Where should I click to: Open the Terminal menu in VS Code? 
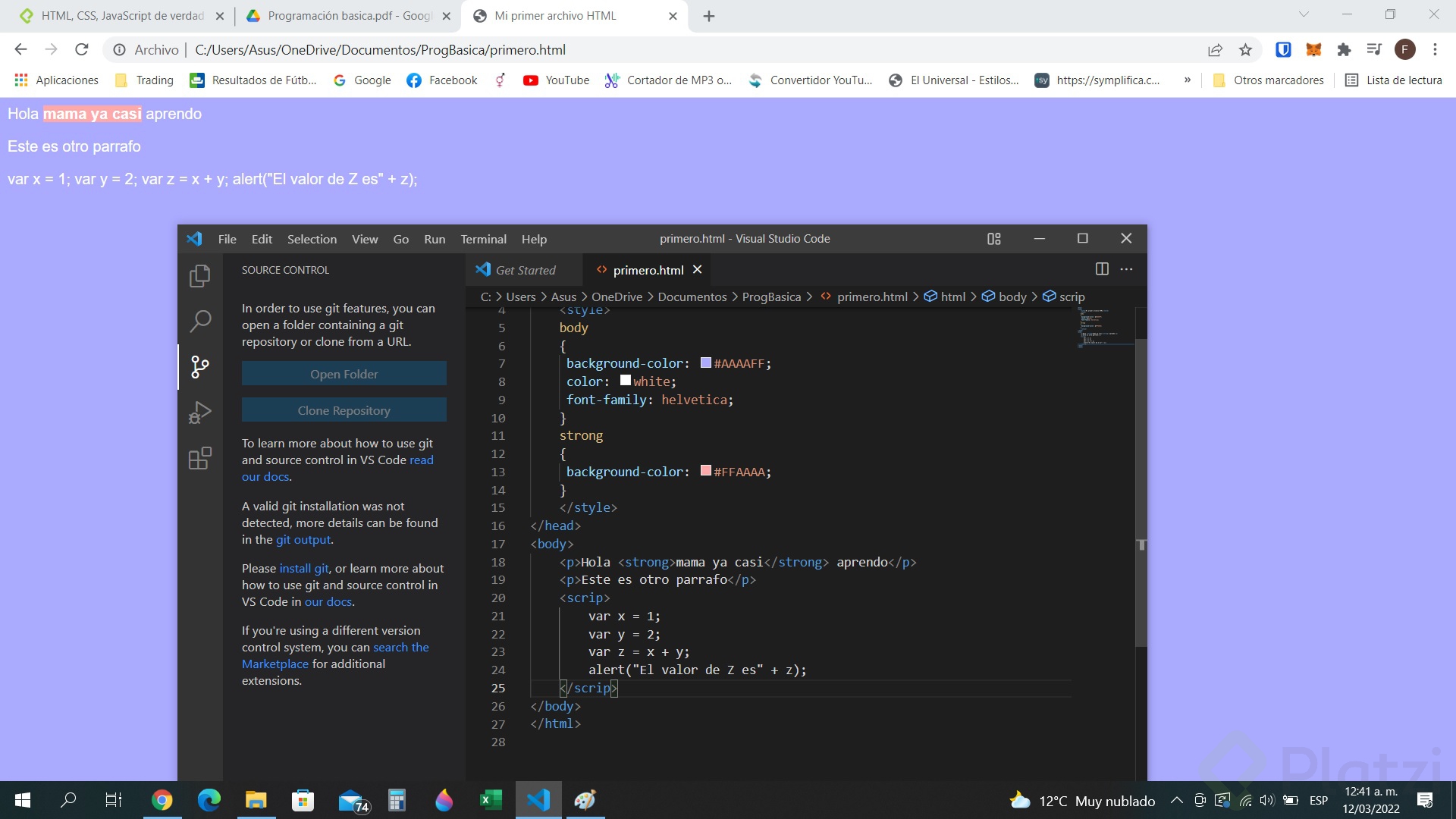point(483,239)
